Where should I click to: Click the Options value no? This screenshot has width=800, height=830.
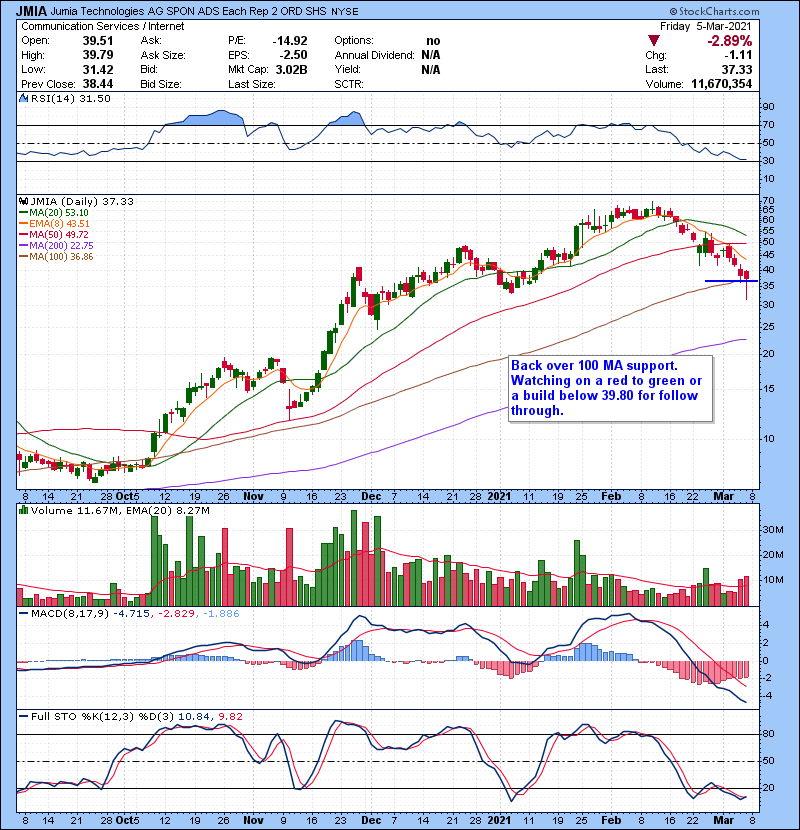click(x=433, y=41)
